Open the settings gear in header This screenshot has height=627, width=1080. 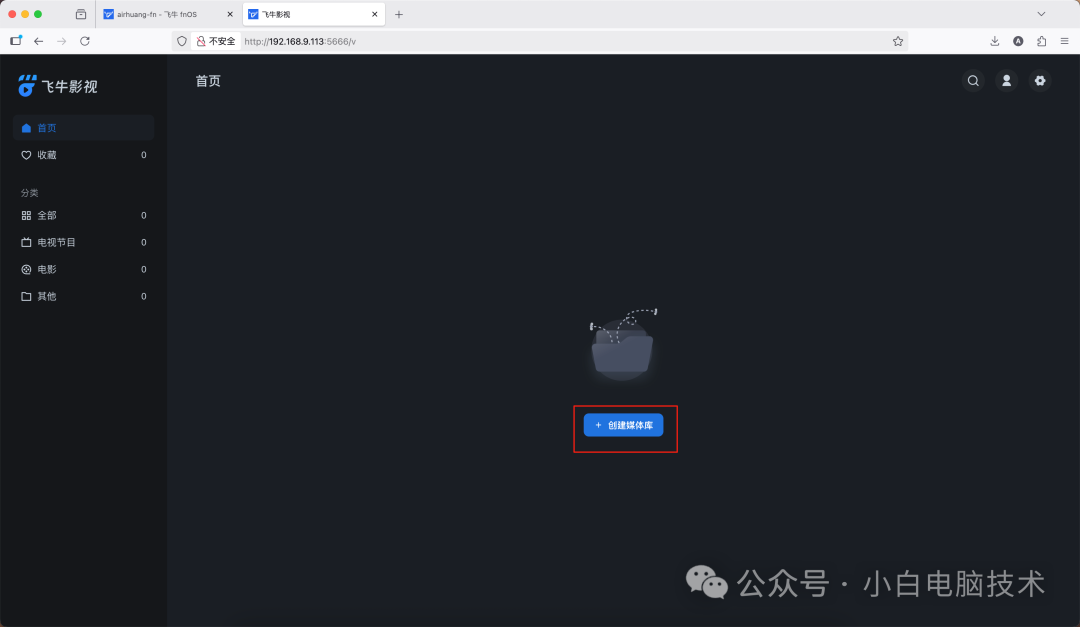(1040, 81)
